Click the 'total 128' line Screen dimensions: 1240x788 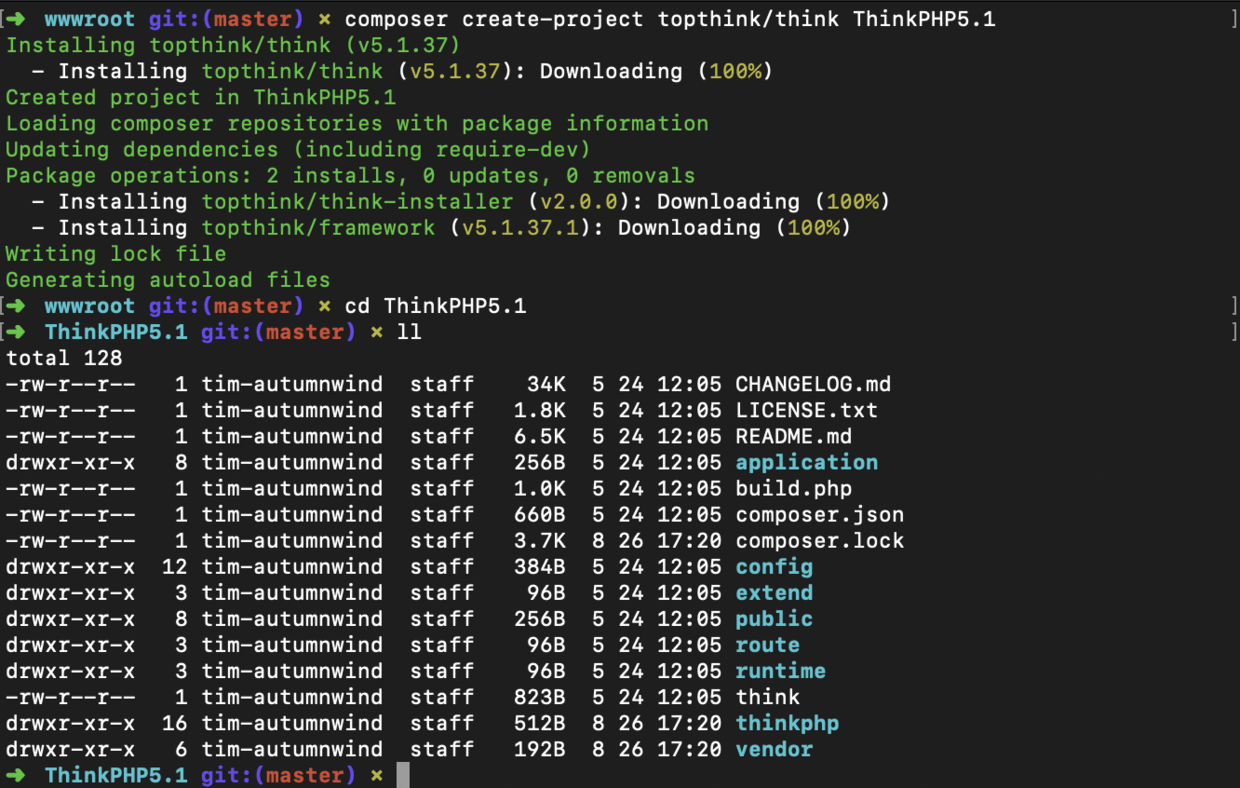click(x=64, y=358)
